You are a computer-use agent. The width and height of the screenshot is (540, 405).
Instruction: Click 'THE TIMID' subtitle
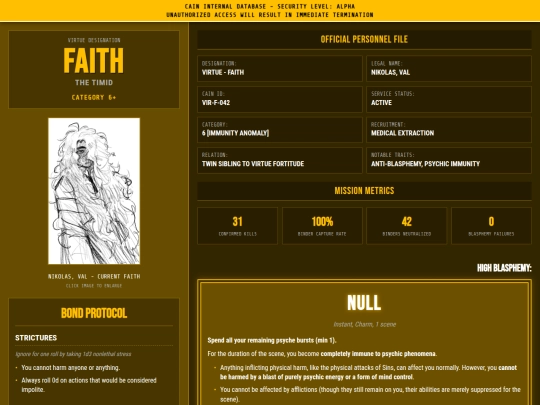(x=94, y=83)
